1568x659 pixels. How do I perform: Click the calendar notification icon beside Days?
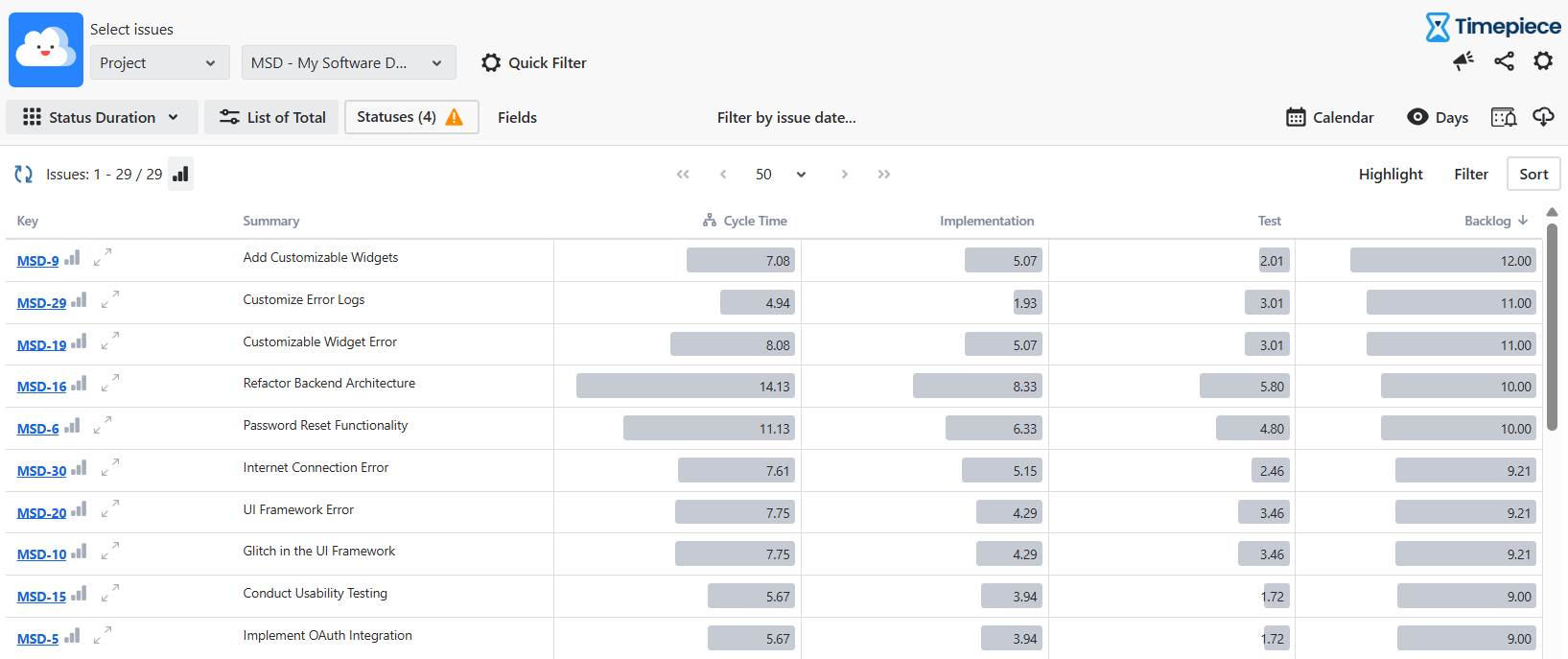(x=1504, y=117)
